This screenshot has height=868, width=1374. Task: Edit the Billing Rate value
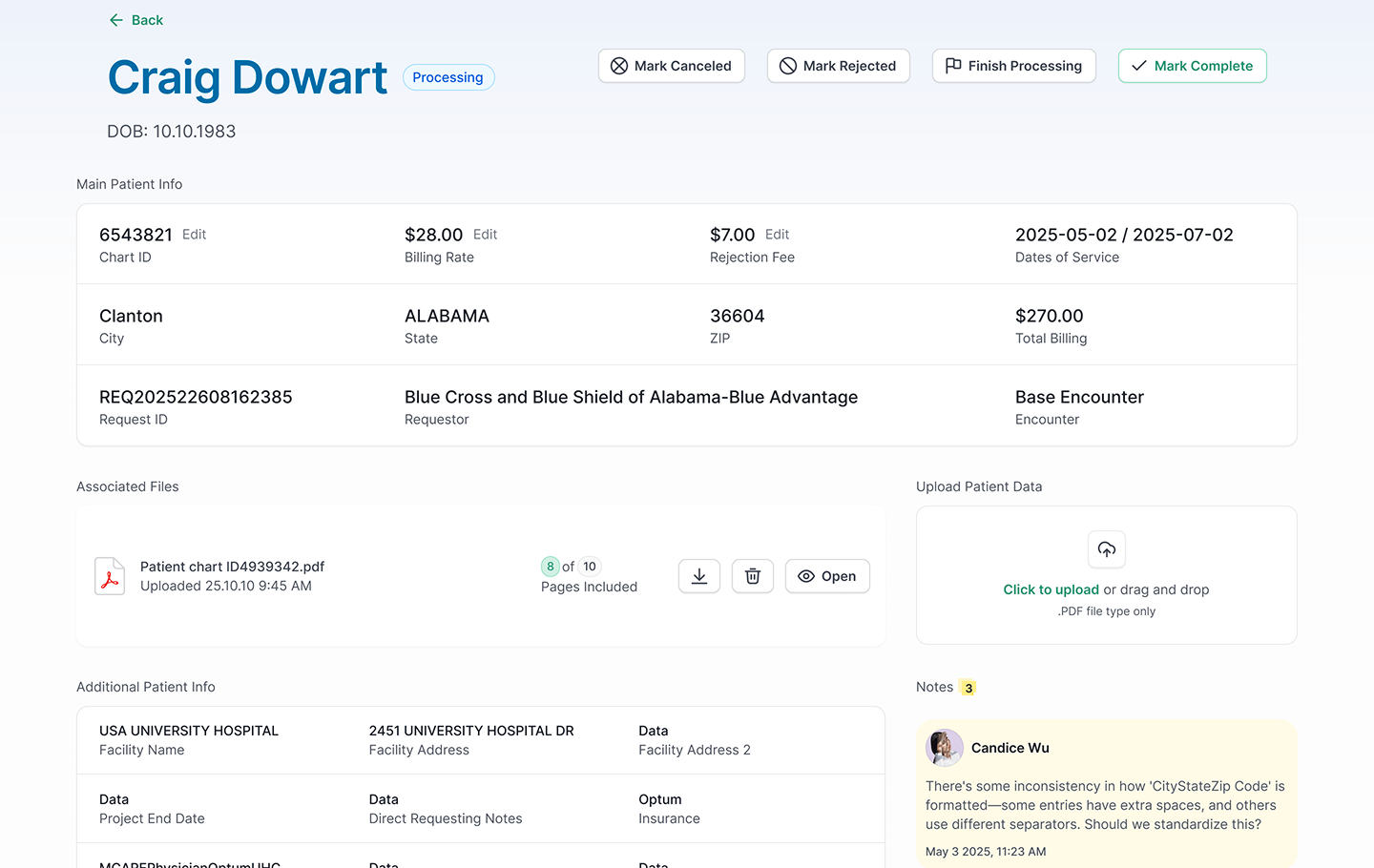coord(485,235)
